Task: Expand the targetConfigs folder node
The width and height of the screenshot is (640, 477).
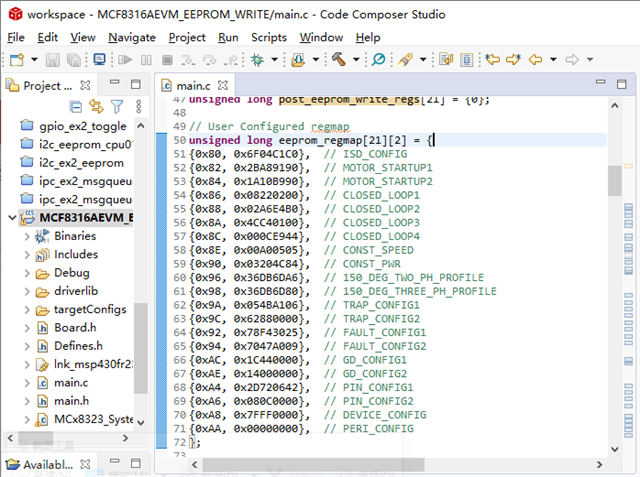Action: pos(27,310)
